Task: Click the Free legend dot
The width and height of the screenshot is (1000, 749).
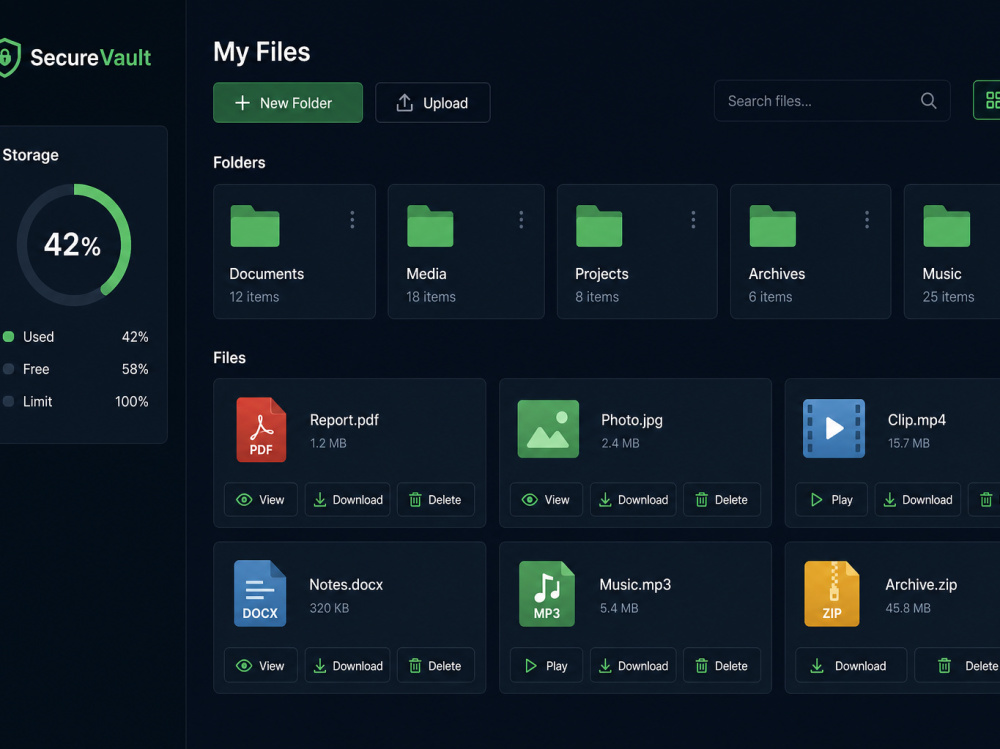Action: pos(8,369)
